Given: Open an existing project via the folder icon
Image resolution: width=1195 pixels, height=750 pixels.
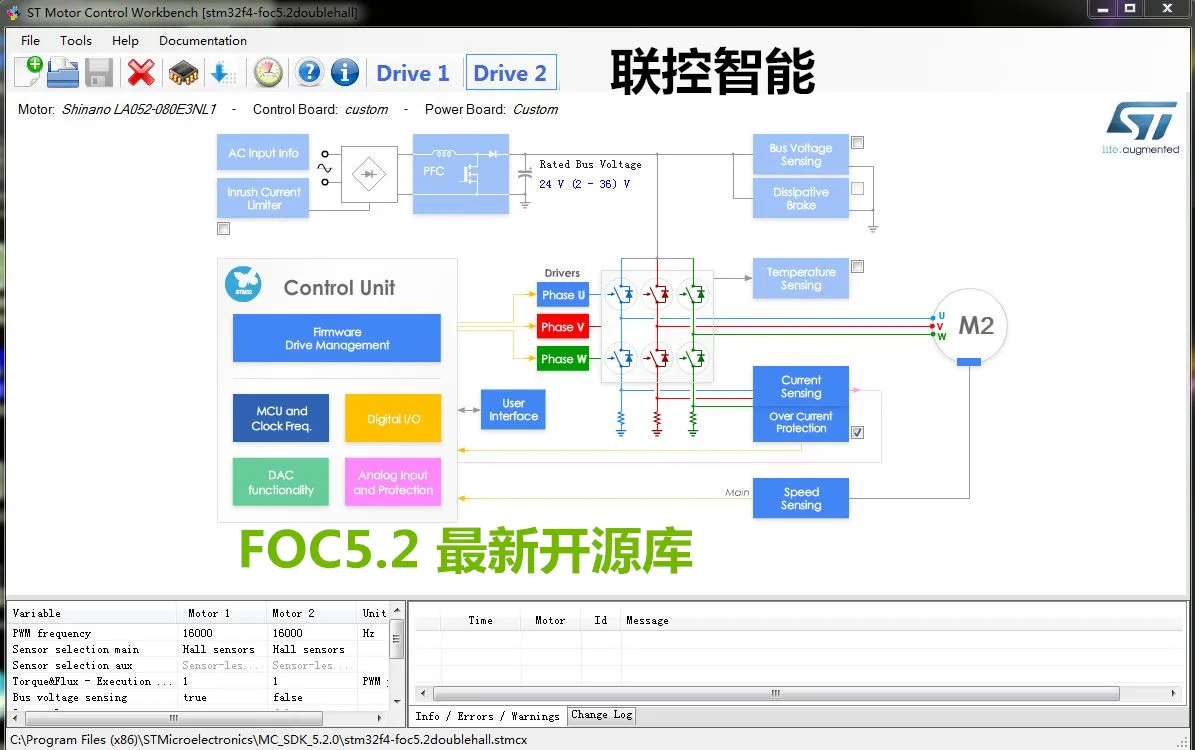Looking at the screenshot, I should pos(62,73).
